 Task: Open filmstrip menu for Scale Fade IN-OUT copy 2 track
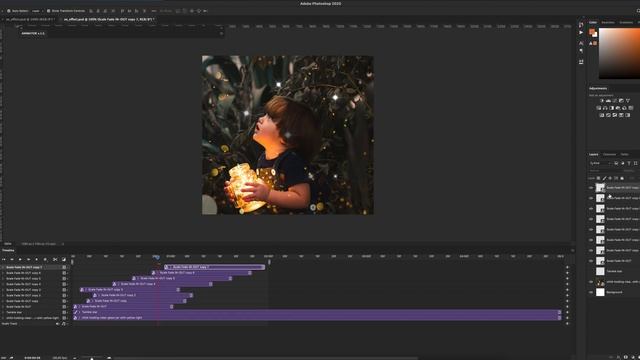tap(64, 295)
